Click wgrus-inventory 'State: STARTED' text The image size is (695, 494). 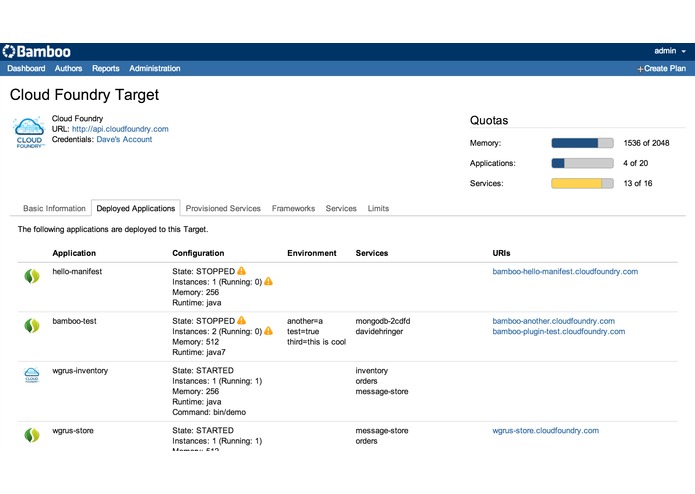(203, 370)
